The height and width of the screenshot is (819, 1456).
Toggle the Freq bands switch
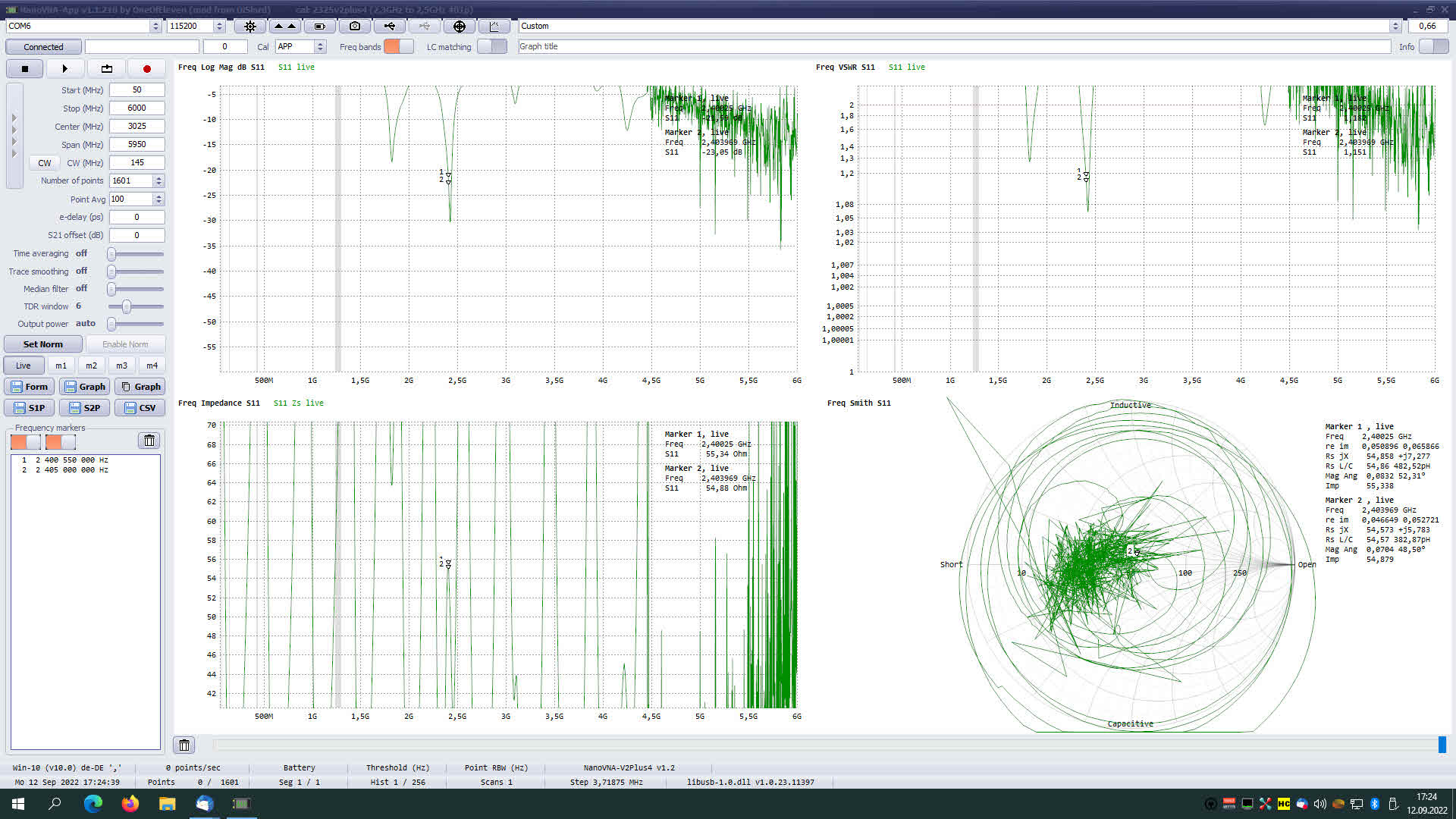[x=399, y=46]
